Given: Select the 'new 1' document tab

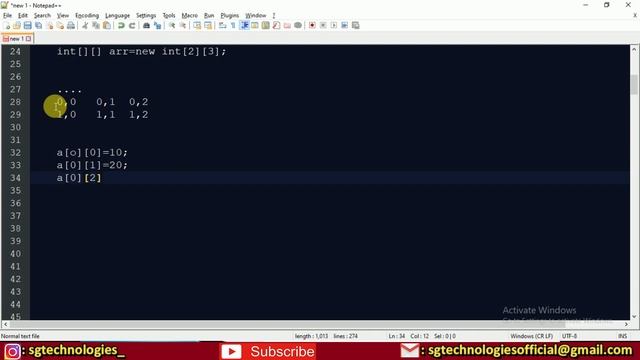Looking at the screenshot, I should pos(17,39).
